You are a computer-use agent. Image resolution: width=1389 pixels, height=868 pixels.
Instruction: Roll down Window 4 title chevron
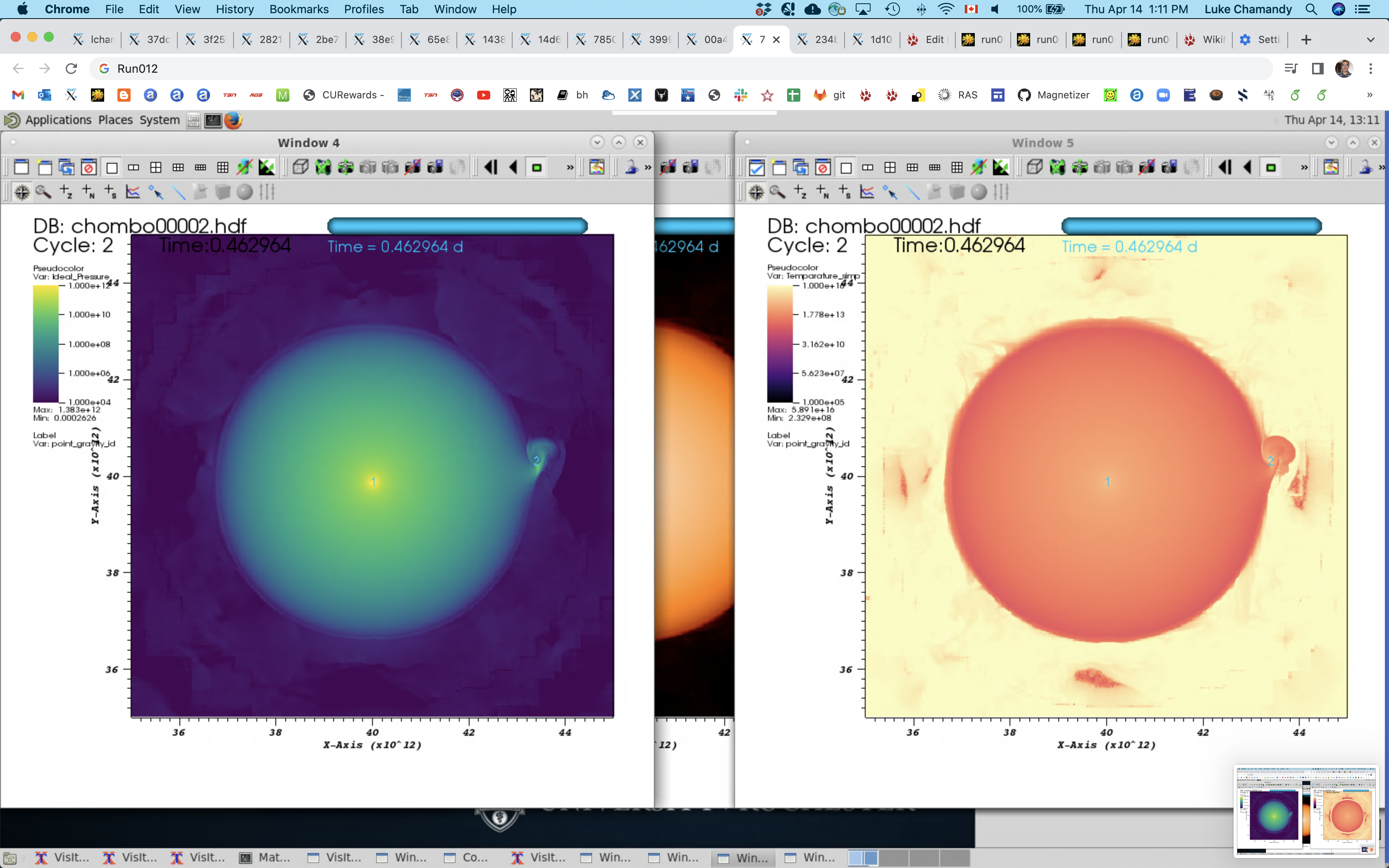point(597,142)
